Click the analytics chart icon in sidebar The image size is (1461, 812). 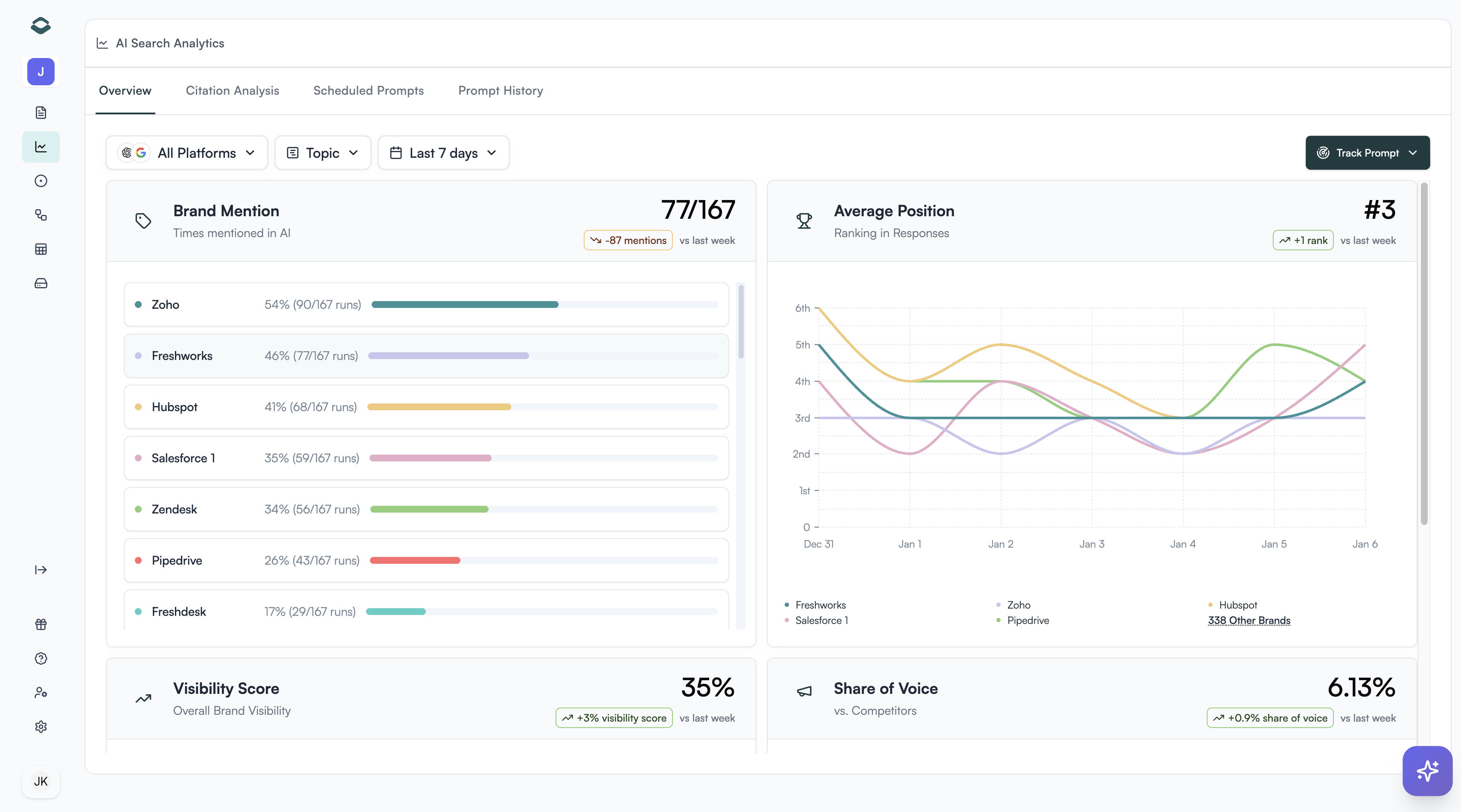[x=41, y=147]
